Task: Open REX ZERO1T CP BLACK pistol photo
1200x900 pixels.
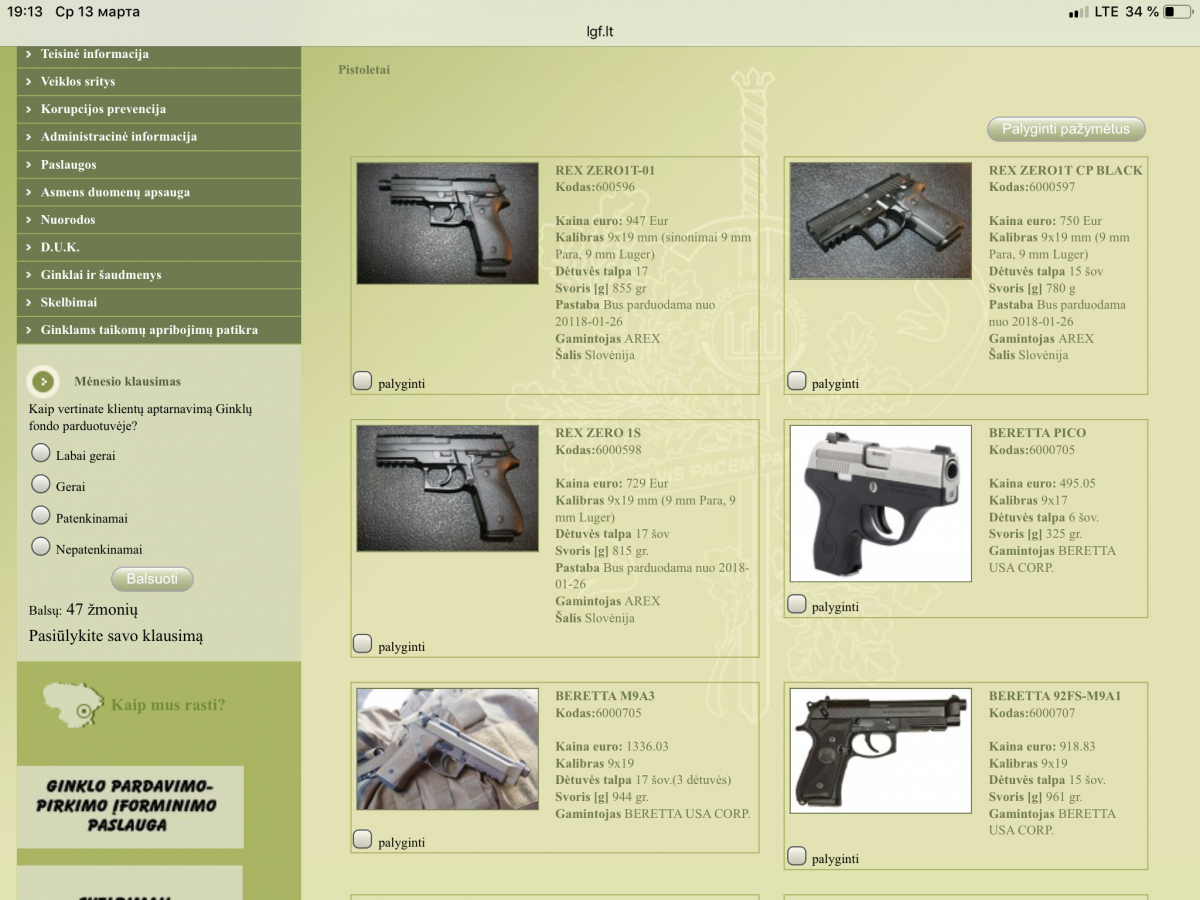Action: [881, 221]
